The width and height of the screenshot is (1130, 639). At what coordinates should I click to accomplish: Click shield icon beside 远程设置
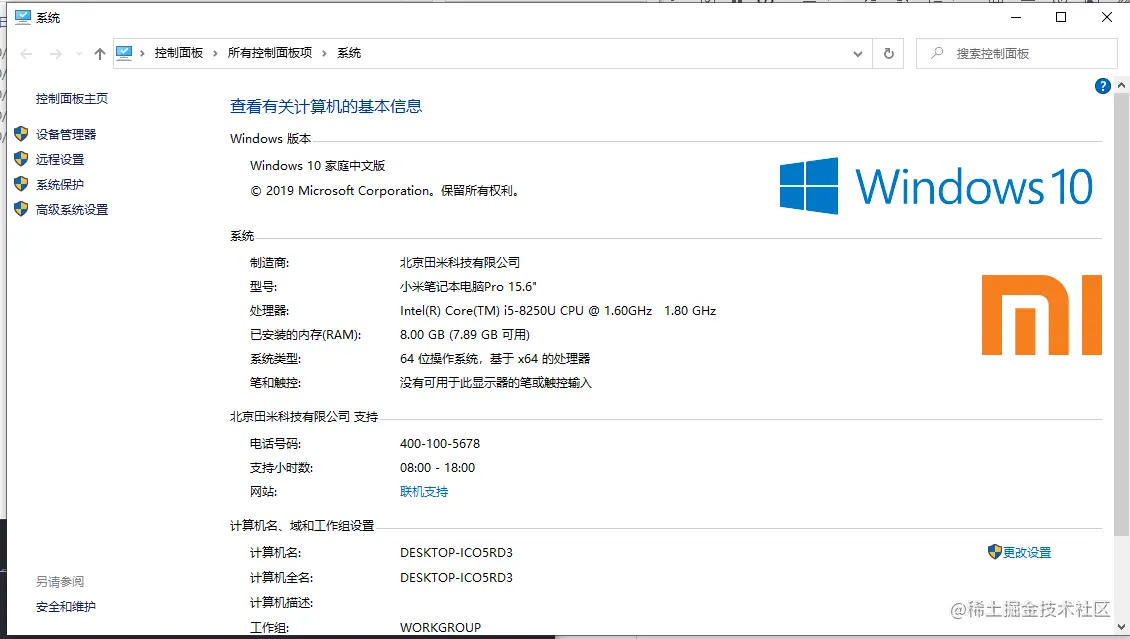tap(21, 159)
